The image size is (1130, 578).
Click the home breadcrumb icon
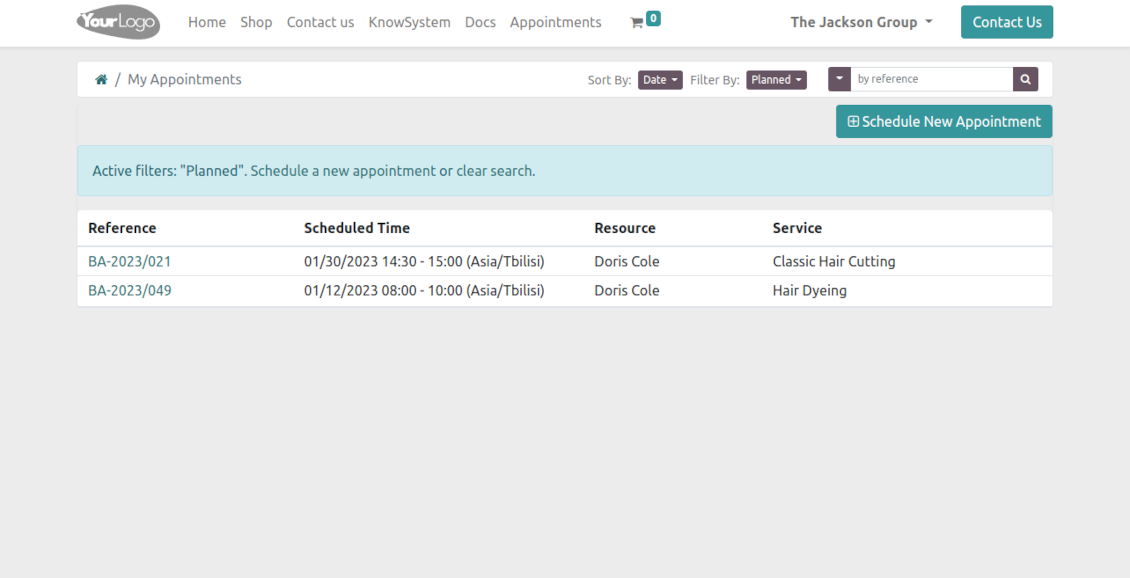[x=101, y=80]
